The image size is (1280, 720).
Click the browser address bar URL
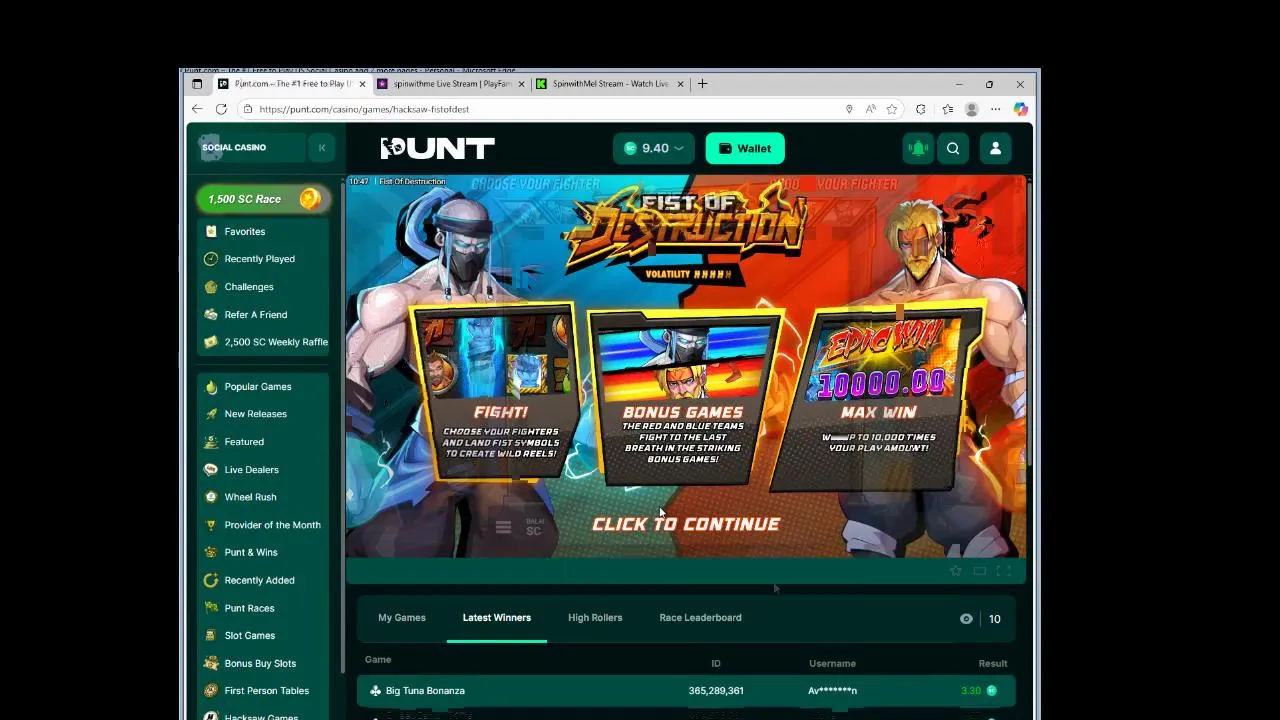coord(364,109)
